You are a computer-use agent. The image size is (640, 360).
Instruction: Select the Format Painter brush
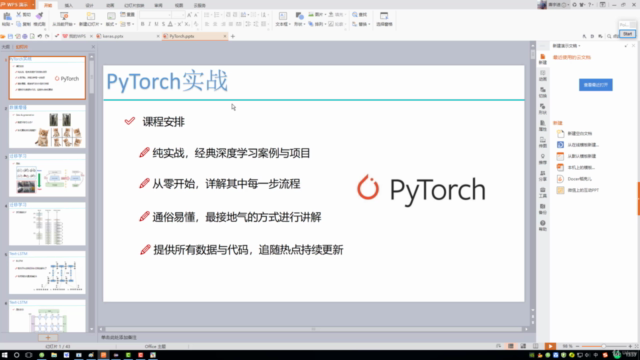pos(39,16)
